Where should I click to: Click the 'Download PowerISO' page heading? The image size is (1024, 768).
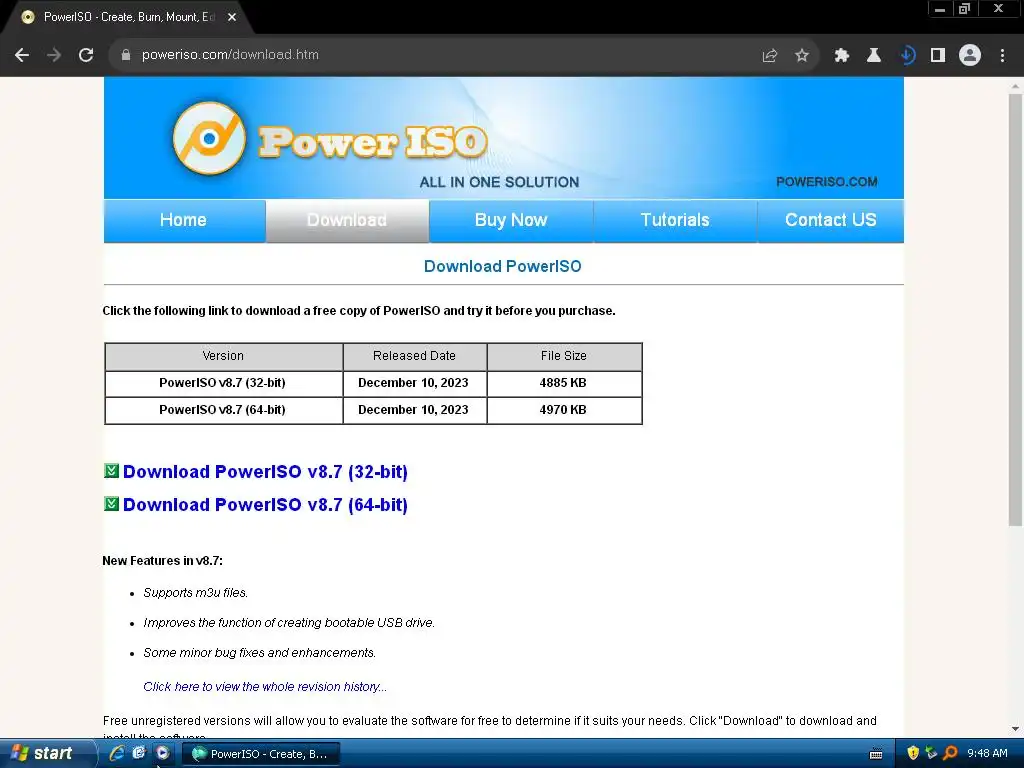click(x=502, y=266)
